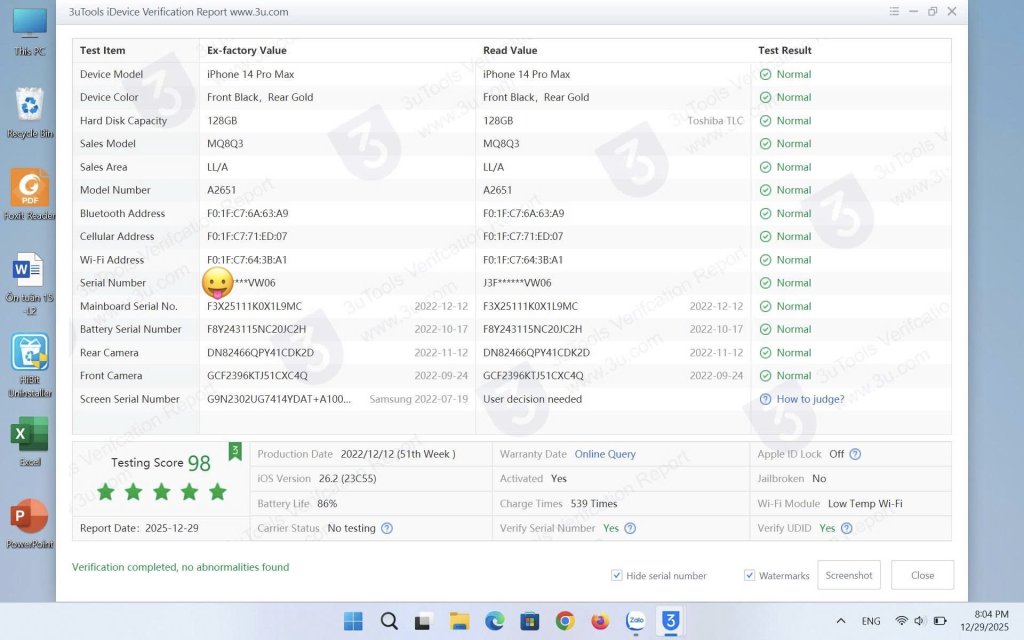This screenshot has height=640, width=1024.
Task: Open Zalo from the taskbar
Action: tap(635, 621)
